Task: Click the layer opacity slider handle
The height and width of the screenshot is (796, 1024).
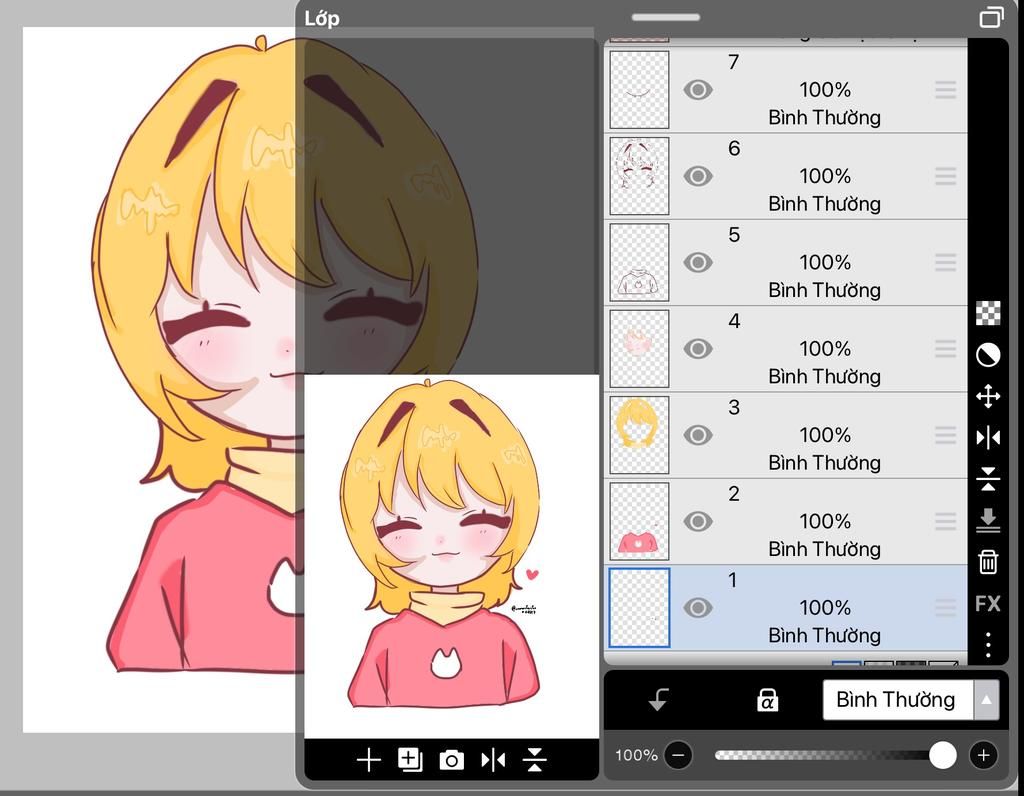Action: (942, 755)
